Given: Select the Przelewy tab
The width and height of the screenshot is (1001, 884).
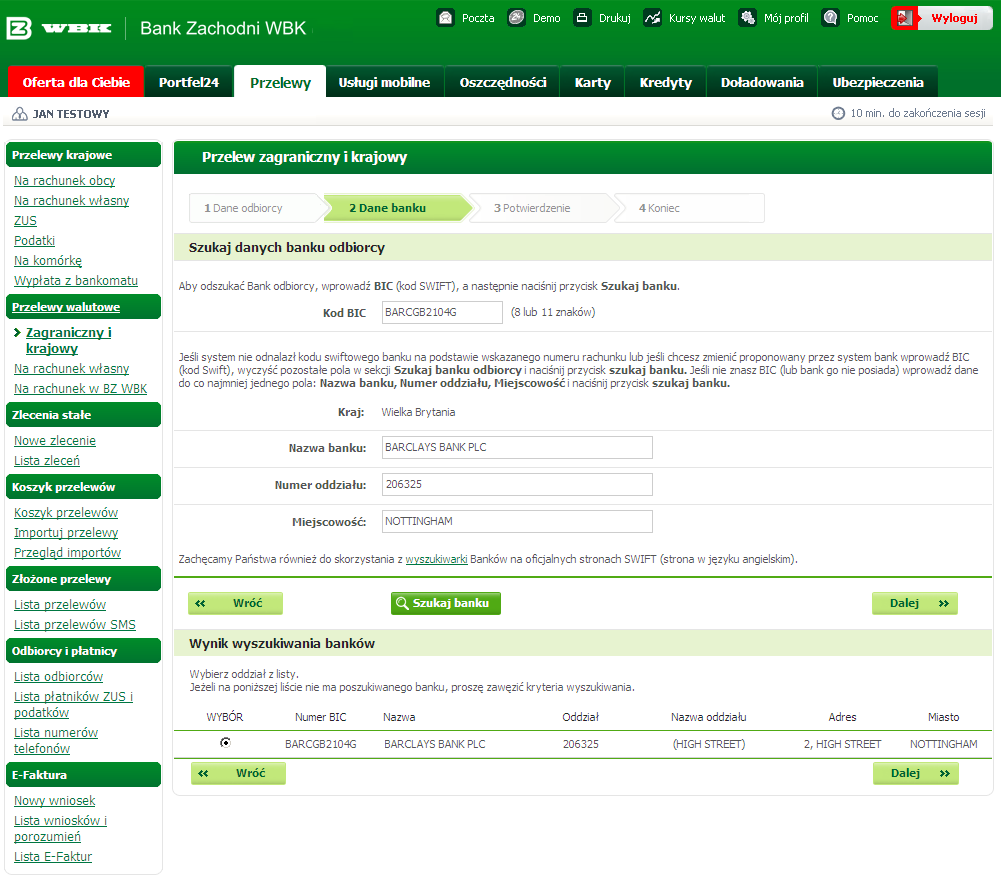Looking at the screenshot, I should click(280, 82).
